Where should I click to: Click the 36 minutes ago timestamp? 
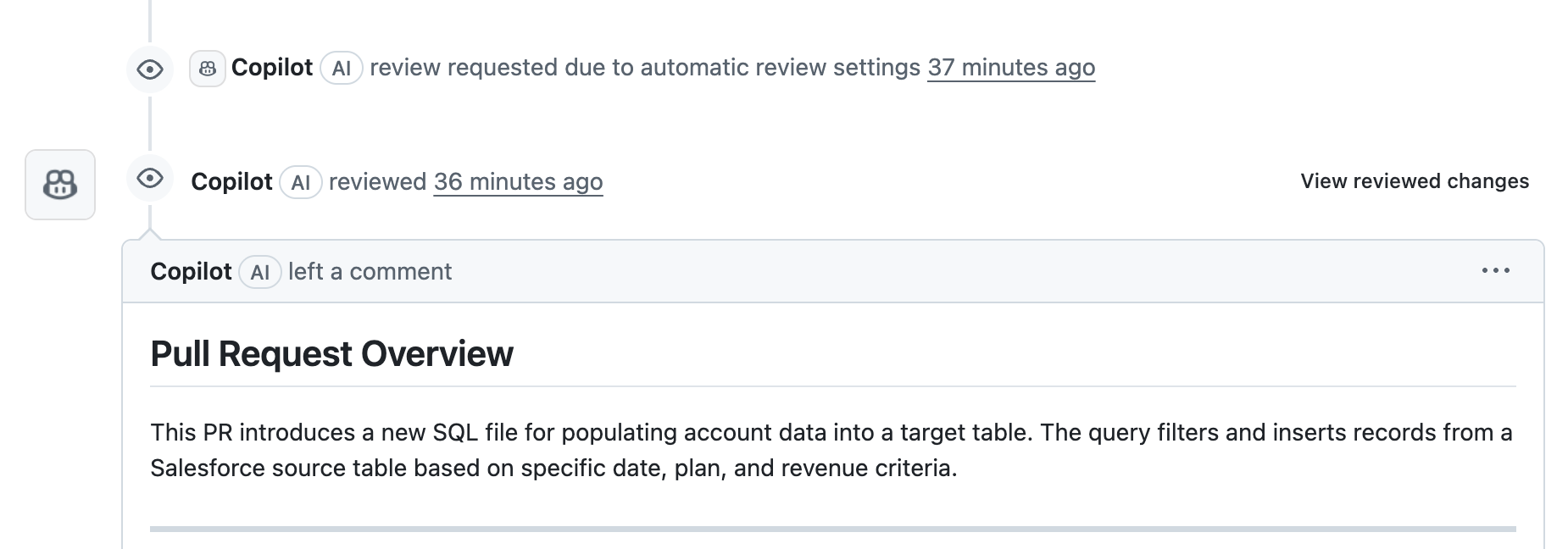pyautogui.click(x=518, y=182)
